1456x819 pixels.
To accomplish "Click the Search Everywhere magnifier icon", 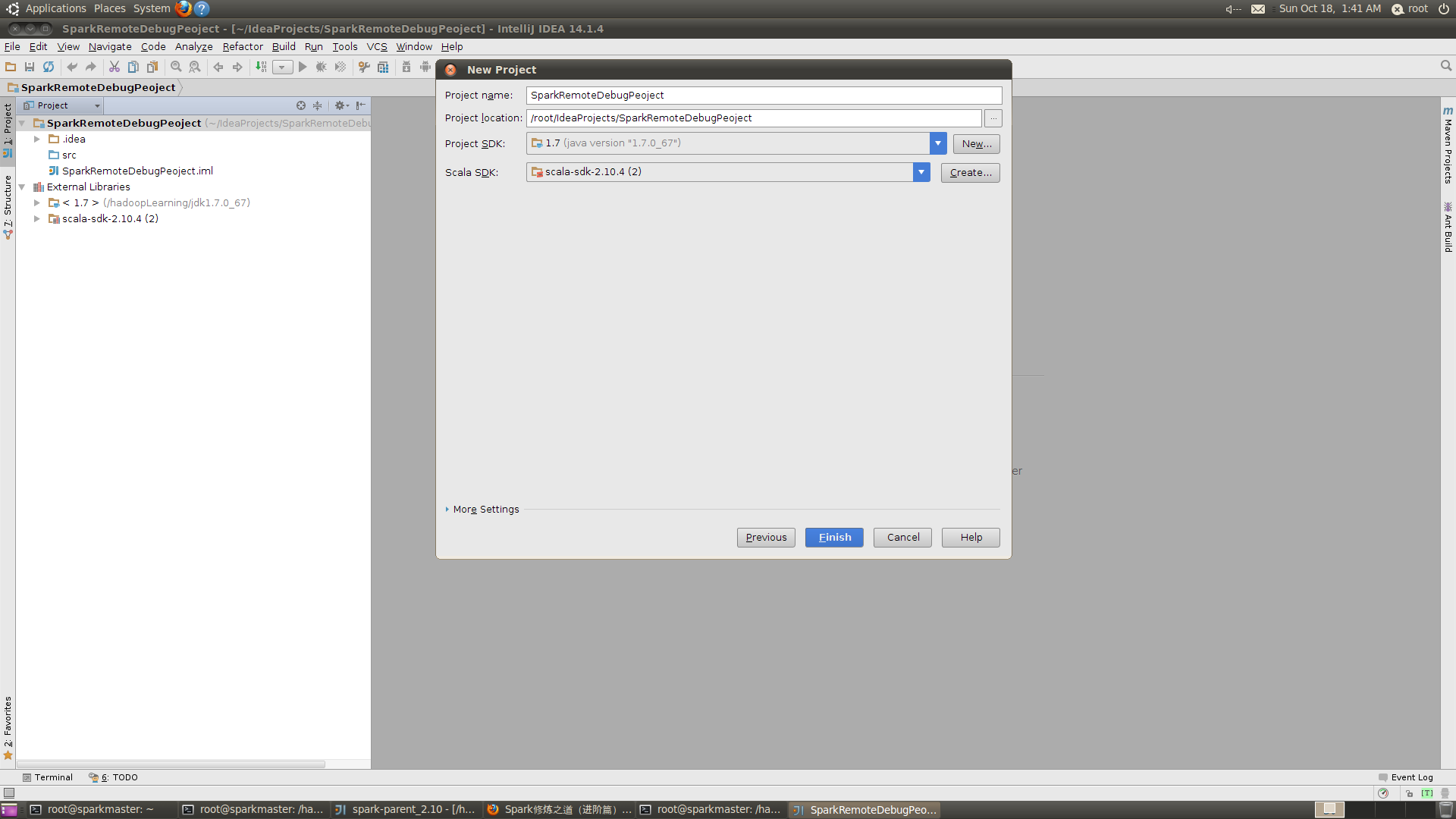I will point(1446,66).
